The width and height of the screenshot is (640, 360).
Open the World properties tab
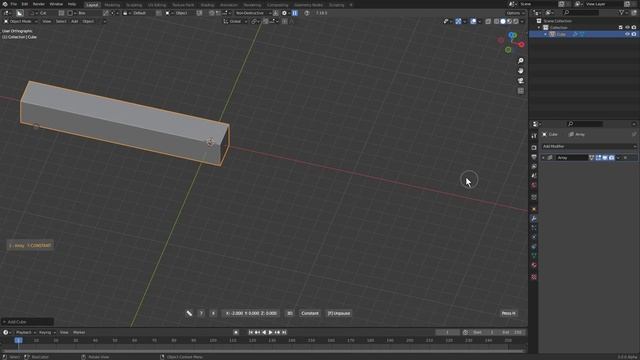pyautogui.click(x=534, y=185)
